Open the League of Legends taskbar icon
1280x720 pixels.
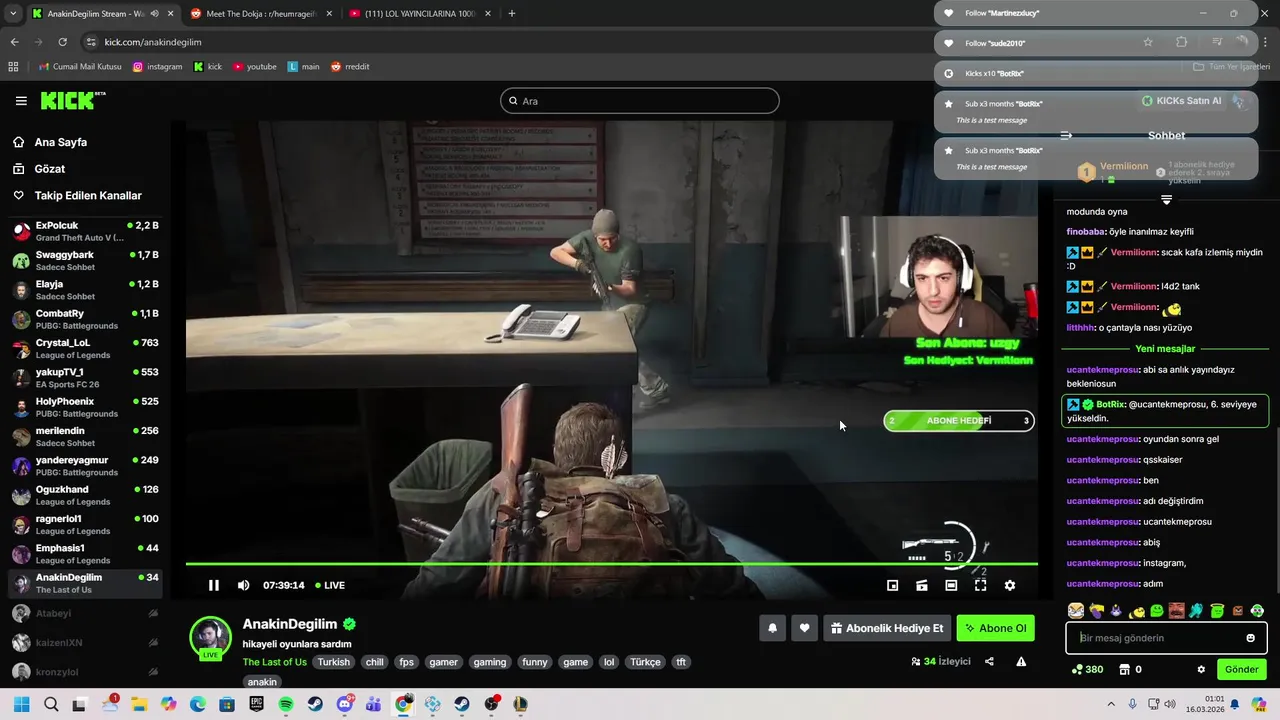pyautogui.click(x=520, y=704)
